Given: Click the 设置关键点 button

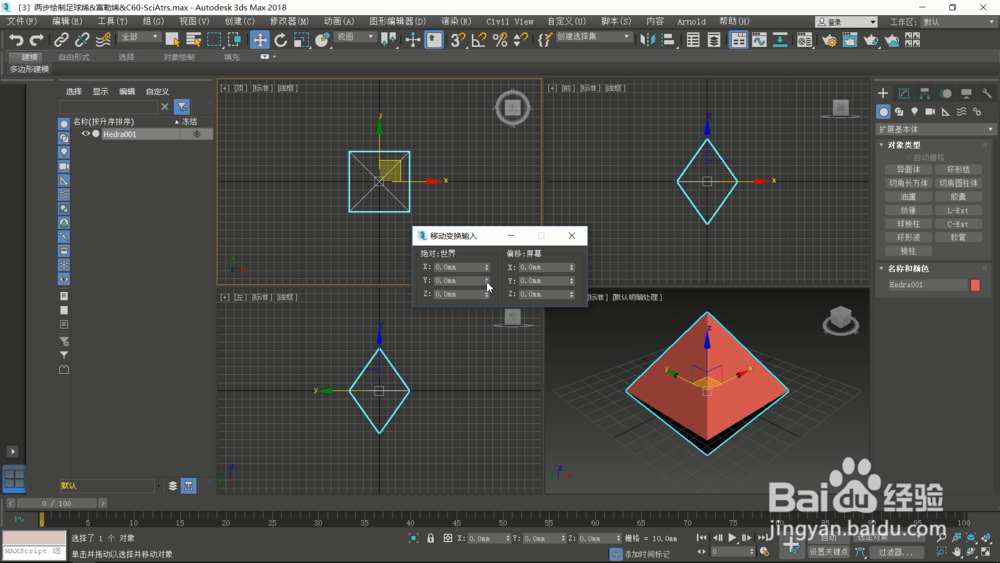Looking at the screenshot, I should pos(828,552).
